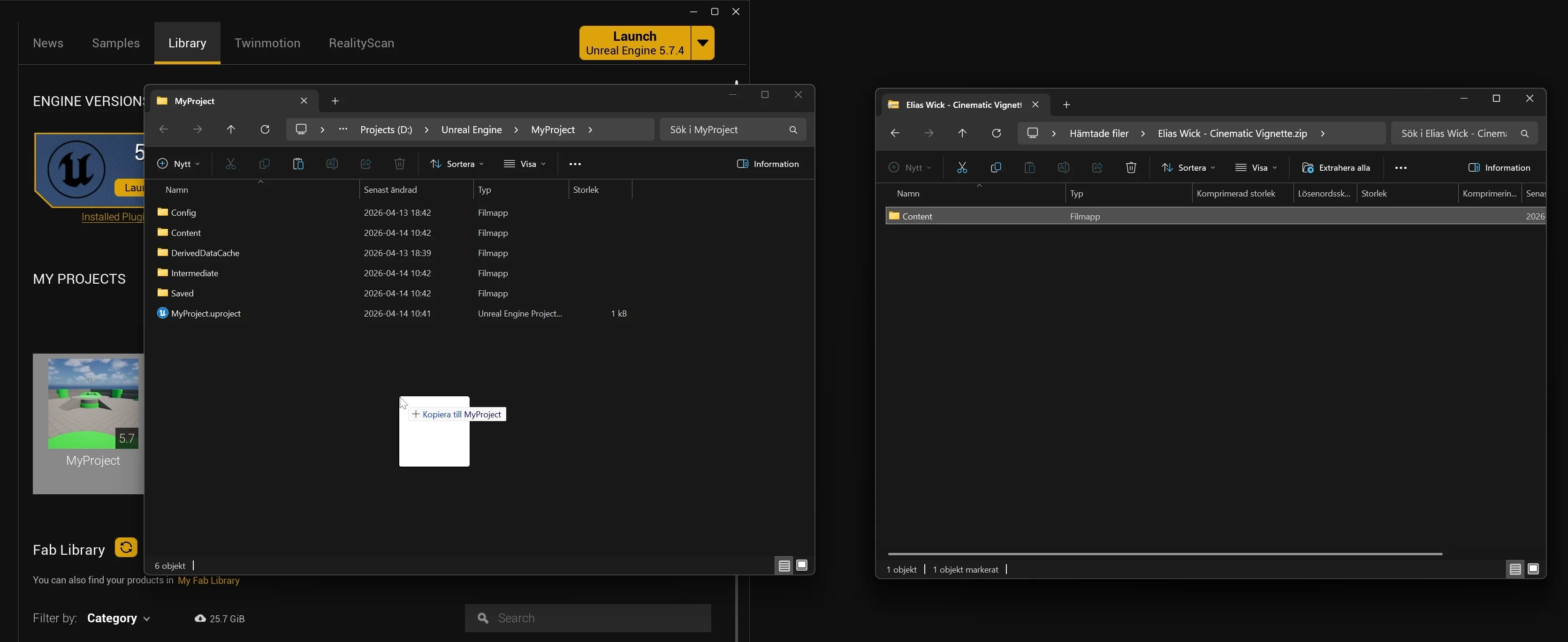
Task: Click Extrahera alla button in zip window
Action: tap(1336, 167)
